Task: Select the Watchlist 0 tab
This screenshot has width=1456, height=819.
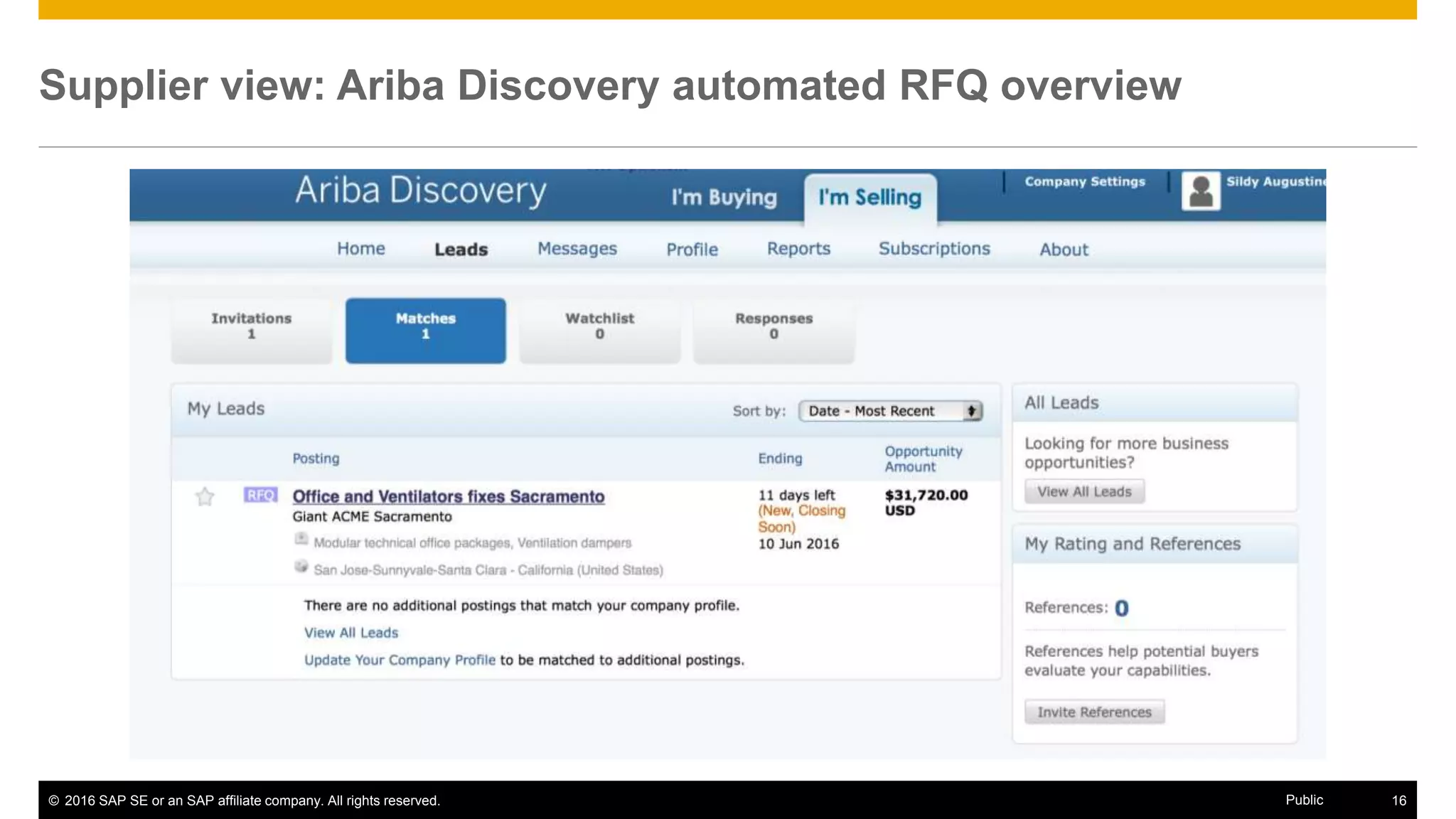Action: pyautogui.click(x=600, y=331)
